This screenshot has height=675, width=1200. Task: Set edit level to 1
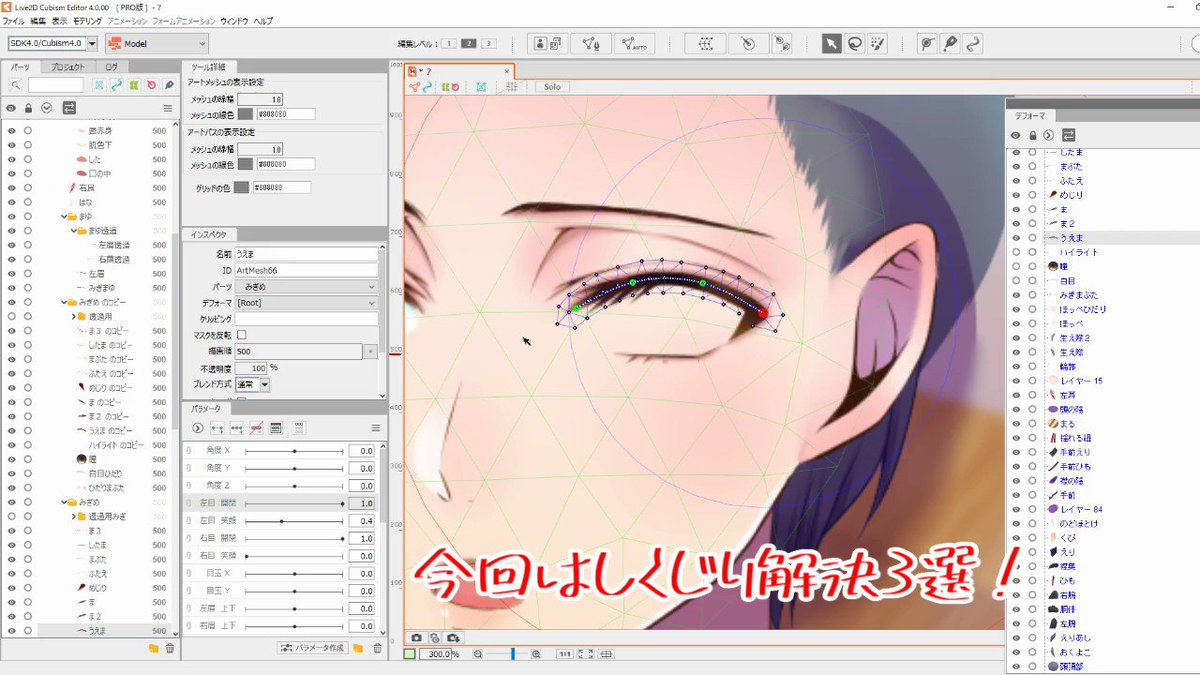coord(450,43)
